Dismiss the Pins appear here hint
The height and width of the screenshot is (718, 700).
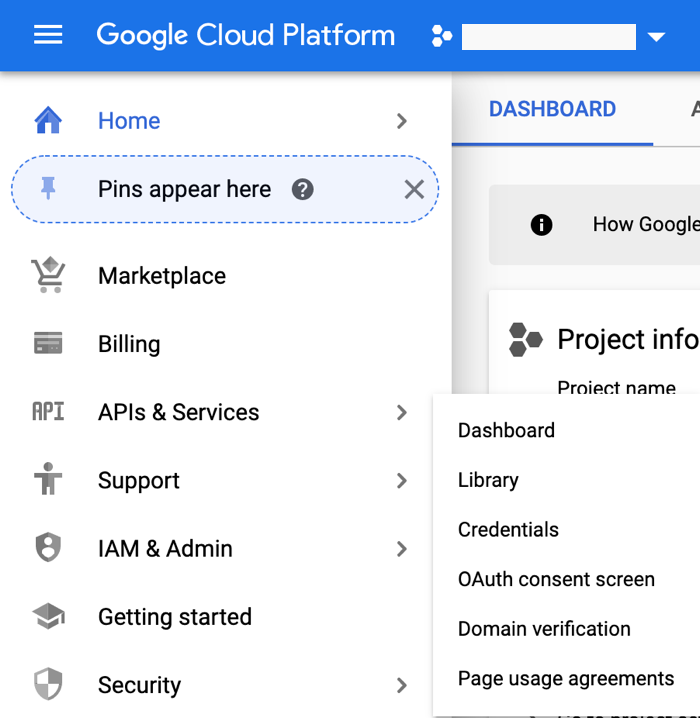(x=414, y=189)
